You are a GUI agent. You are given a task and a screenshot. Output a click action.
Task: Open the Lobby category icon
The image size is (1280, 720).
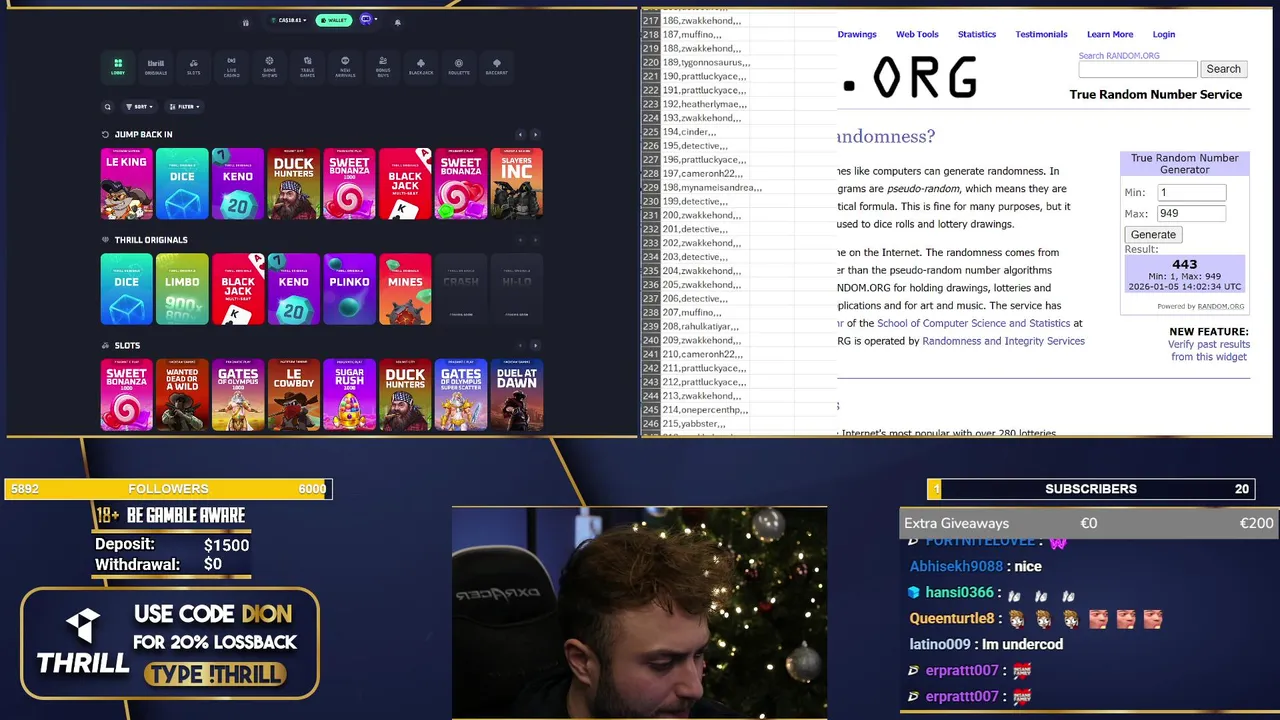point(118,67)
